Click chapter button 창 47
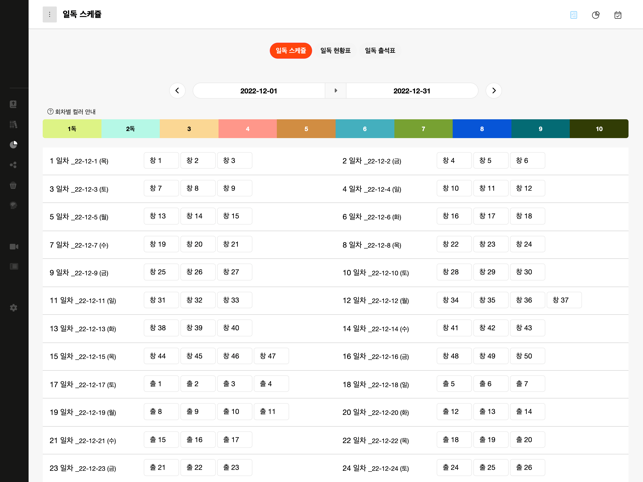 pyautogui.click(x=271, y=356)
